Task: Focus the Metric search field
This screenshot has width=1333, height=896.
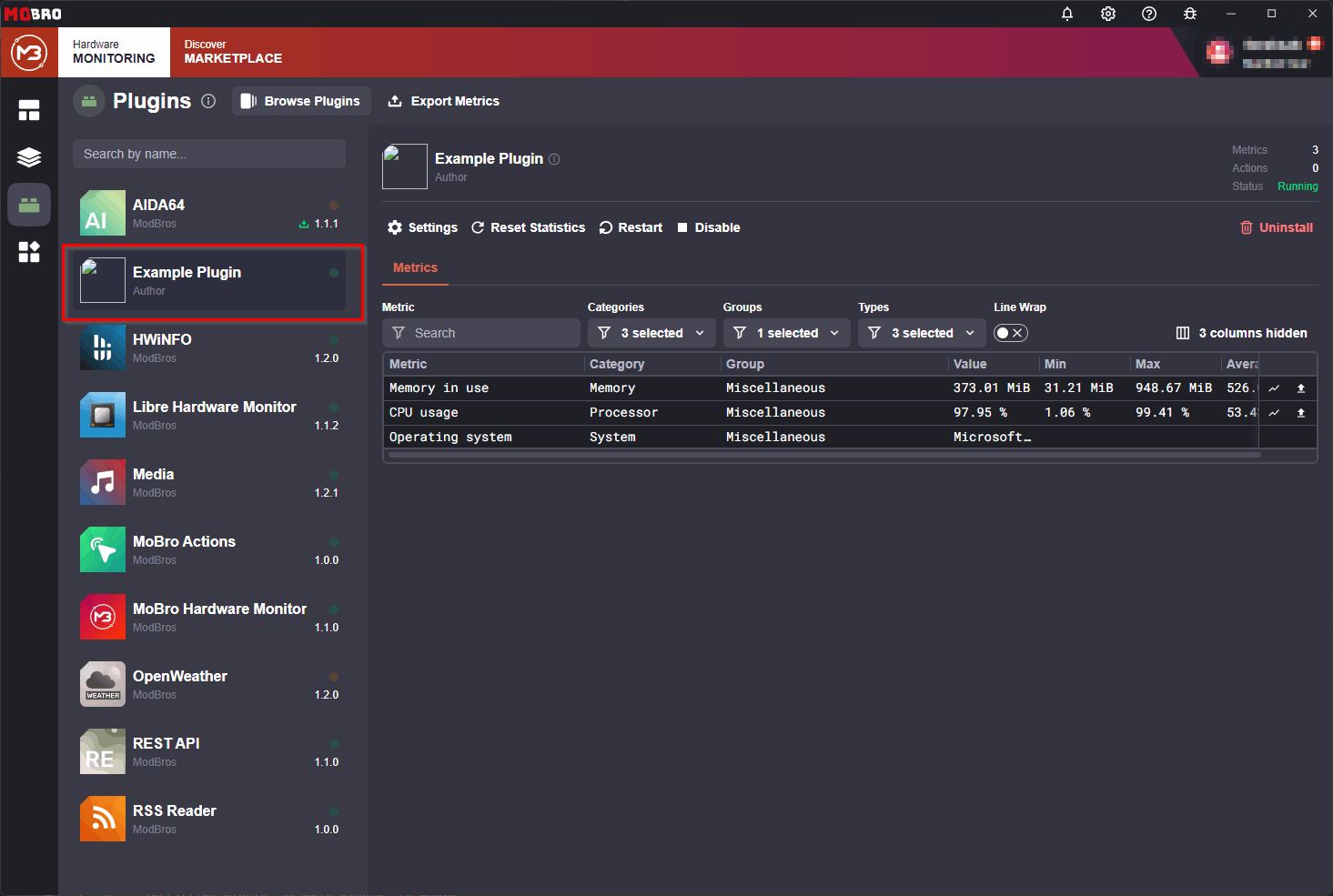Action: click(481, 333)
